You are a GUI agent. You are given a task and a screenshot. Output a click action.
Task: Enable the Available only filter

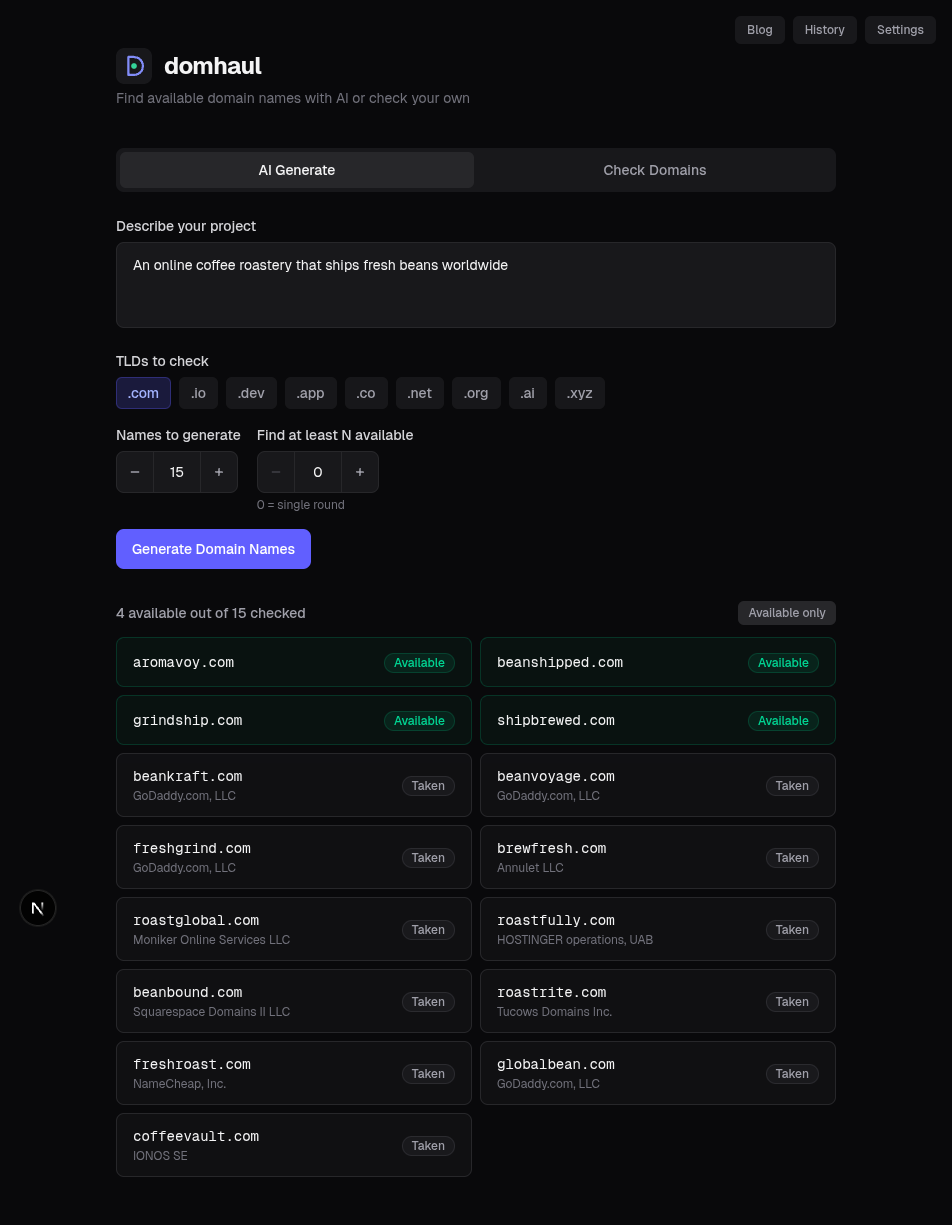786,612
